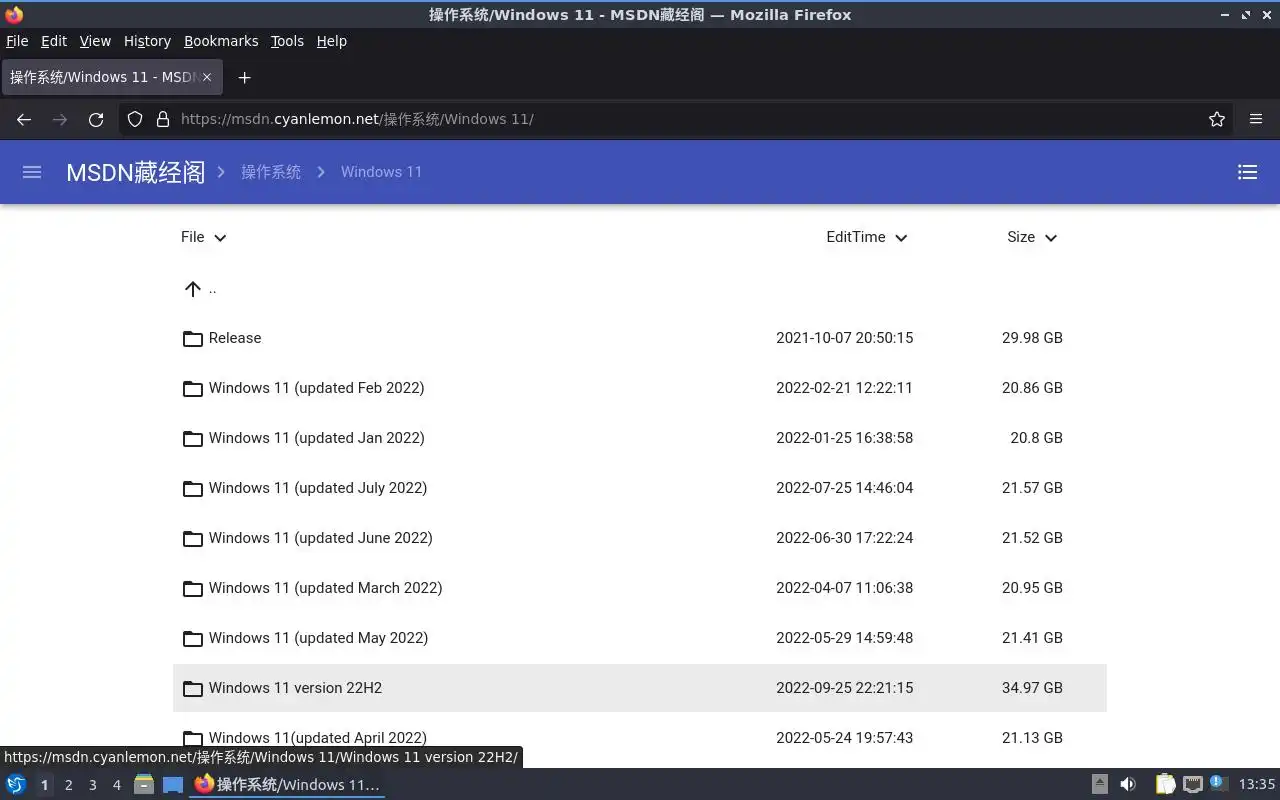The width and height of the screenshot is (1280, 800).
Task: Open the Tools menu
Action: click(287, 41)
